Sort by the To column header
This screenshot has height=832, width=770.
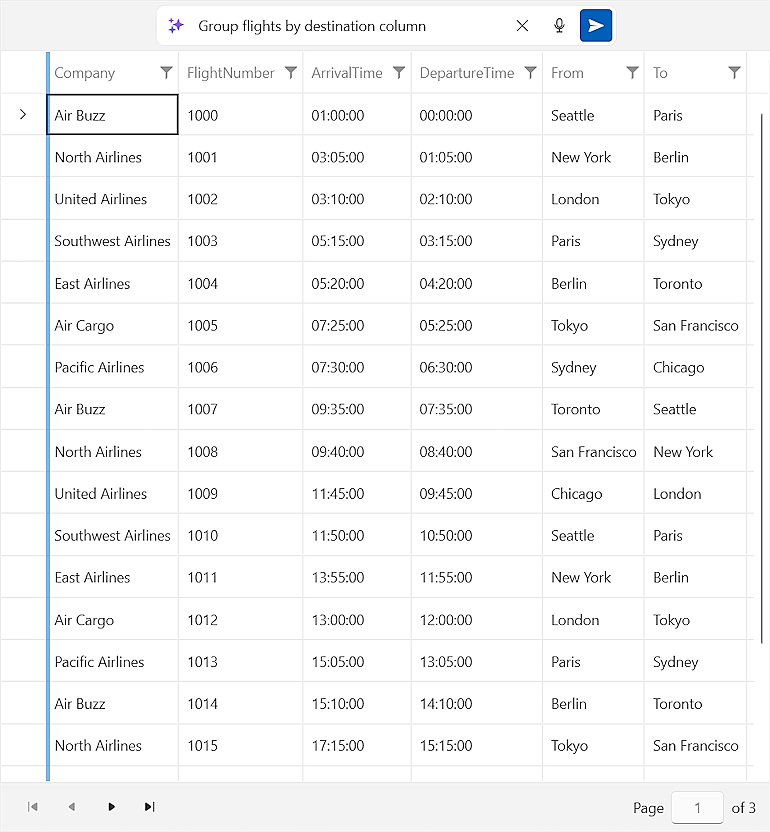660,73
